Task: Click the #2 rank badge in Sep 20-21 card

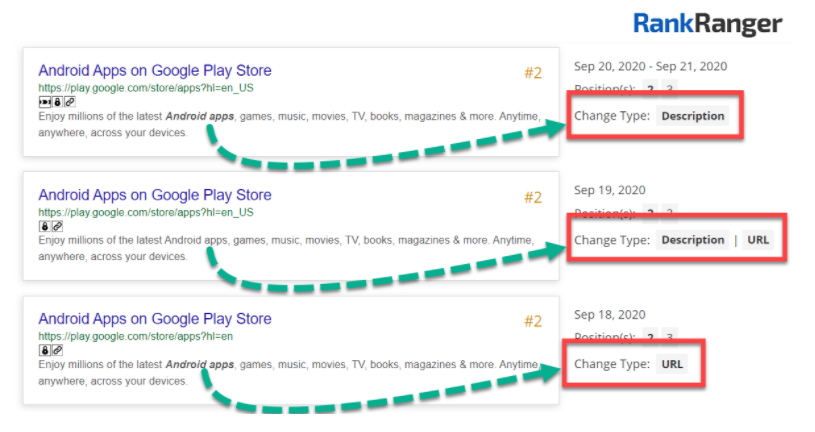Action: pyautogui.click(x=533, y=73)
